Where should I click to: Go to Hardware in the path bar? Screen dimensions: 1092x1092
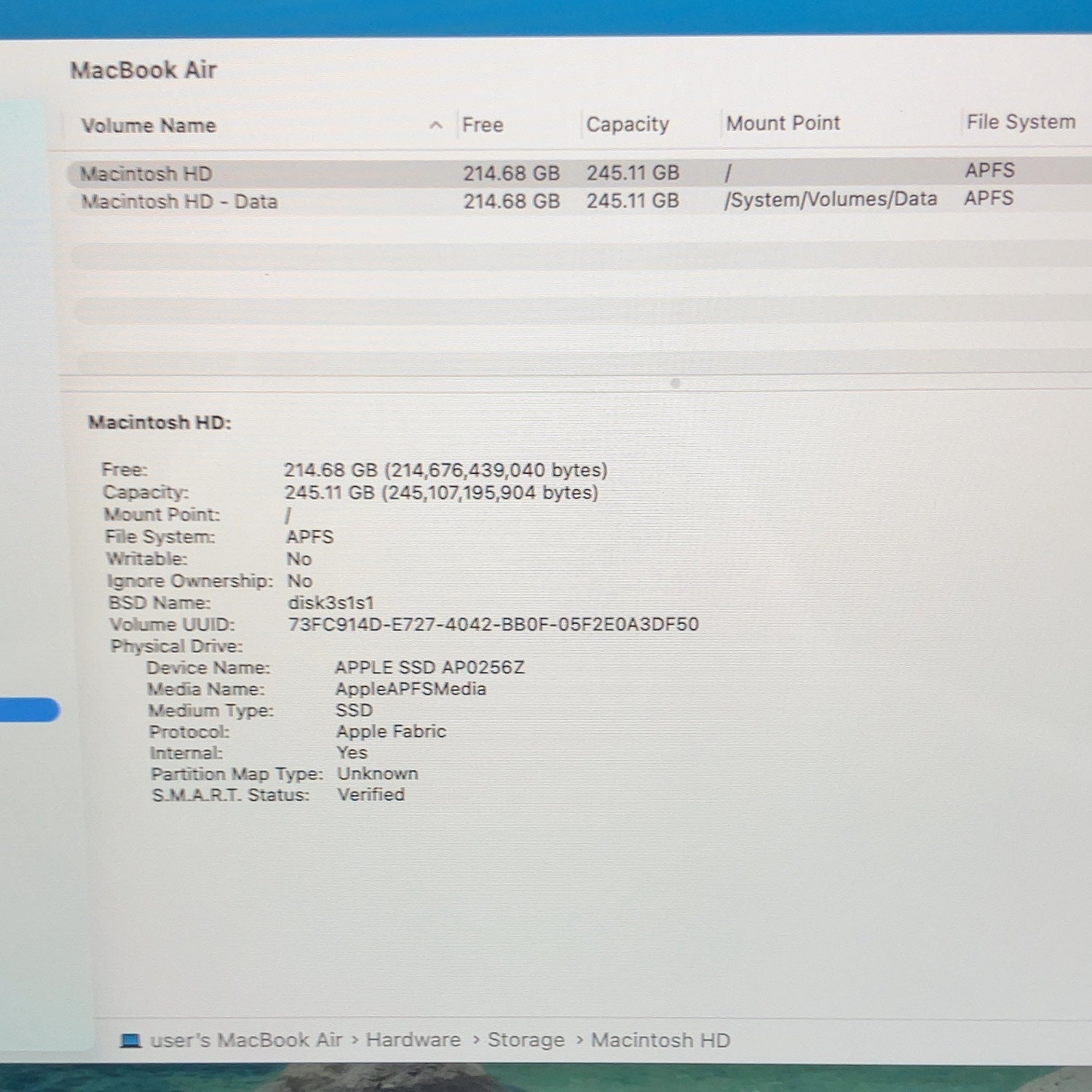click(414, 1040)
